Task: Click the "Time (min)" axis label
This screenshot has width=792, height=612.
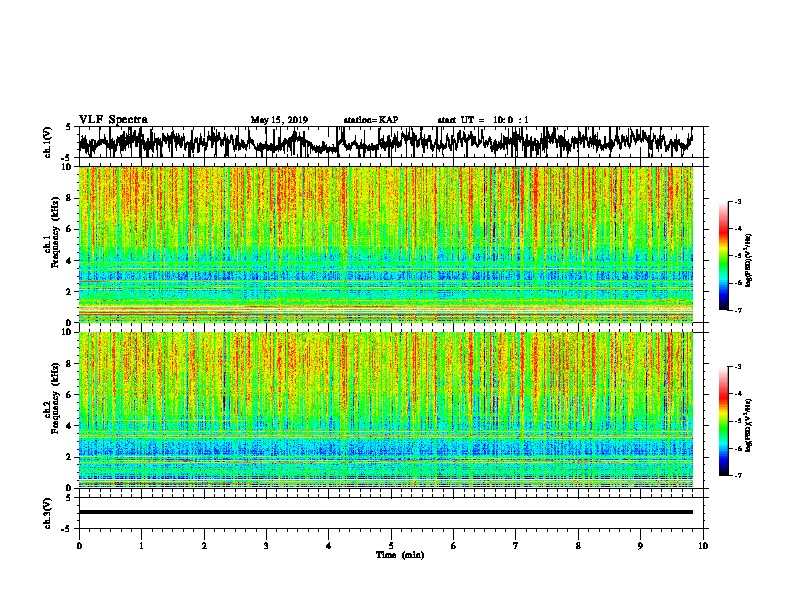Action: (x=400, y=555)
